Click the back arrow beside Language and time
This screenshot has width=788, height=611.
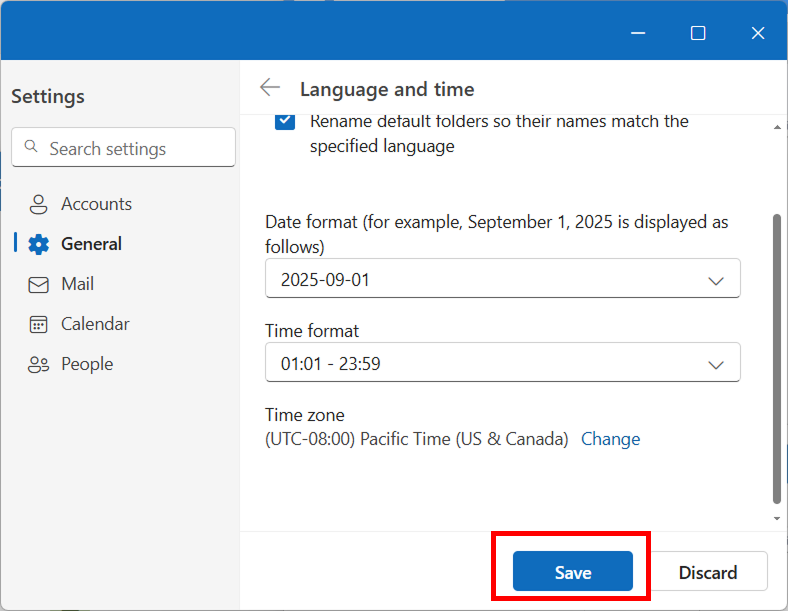[x=270, y=87]
